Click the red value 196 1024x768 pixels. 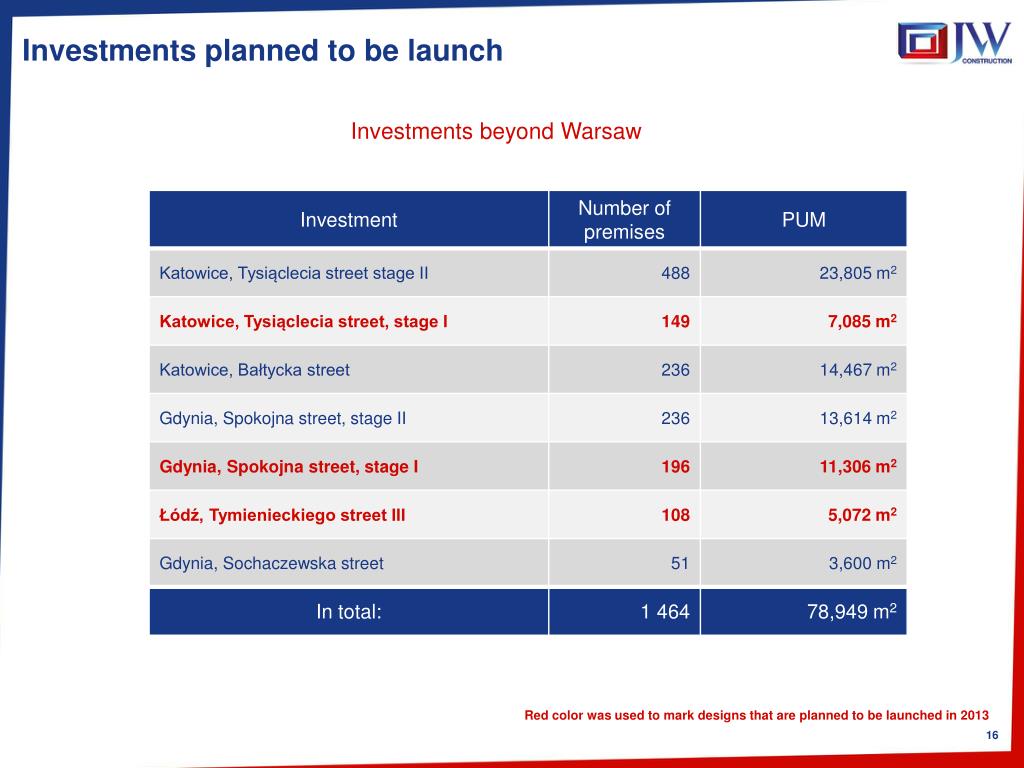click(x=675, y=466)
